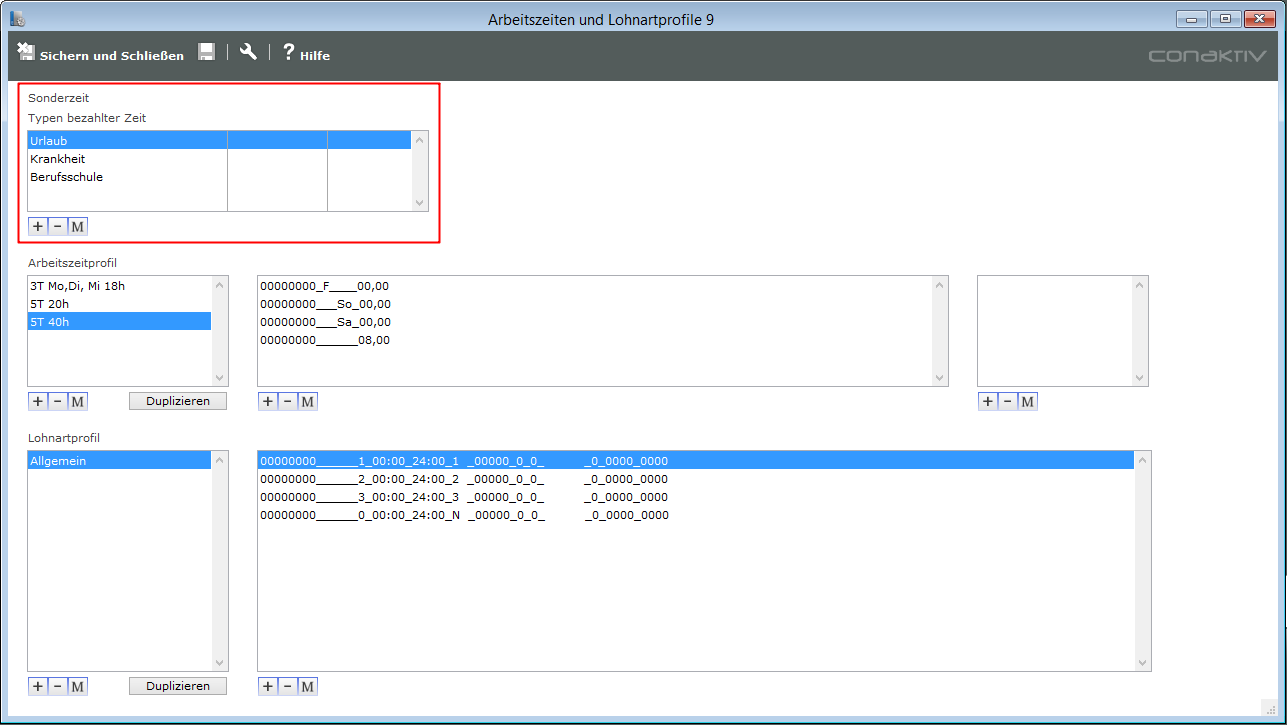
Task: Add a new Sonderzeit type with plus
Action: (38, 227)
